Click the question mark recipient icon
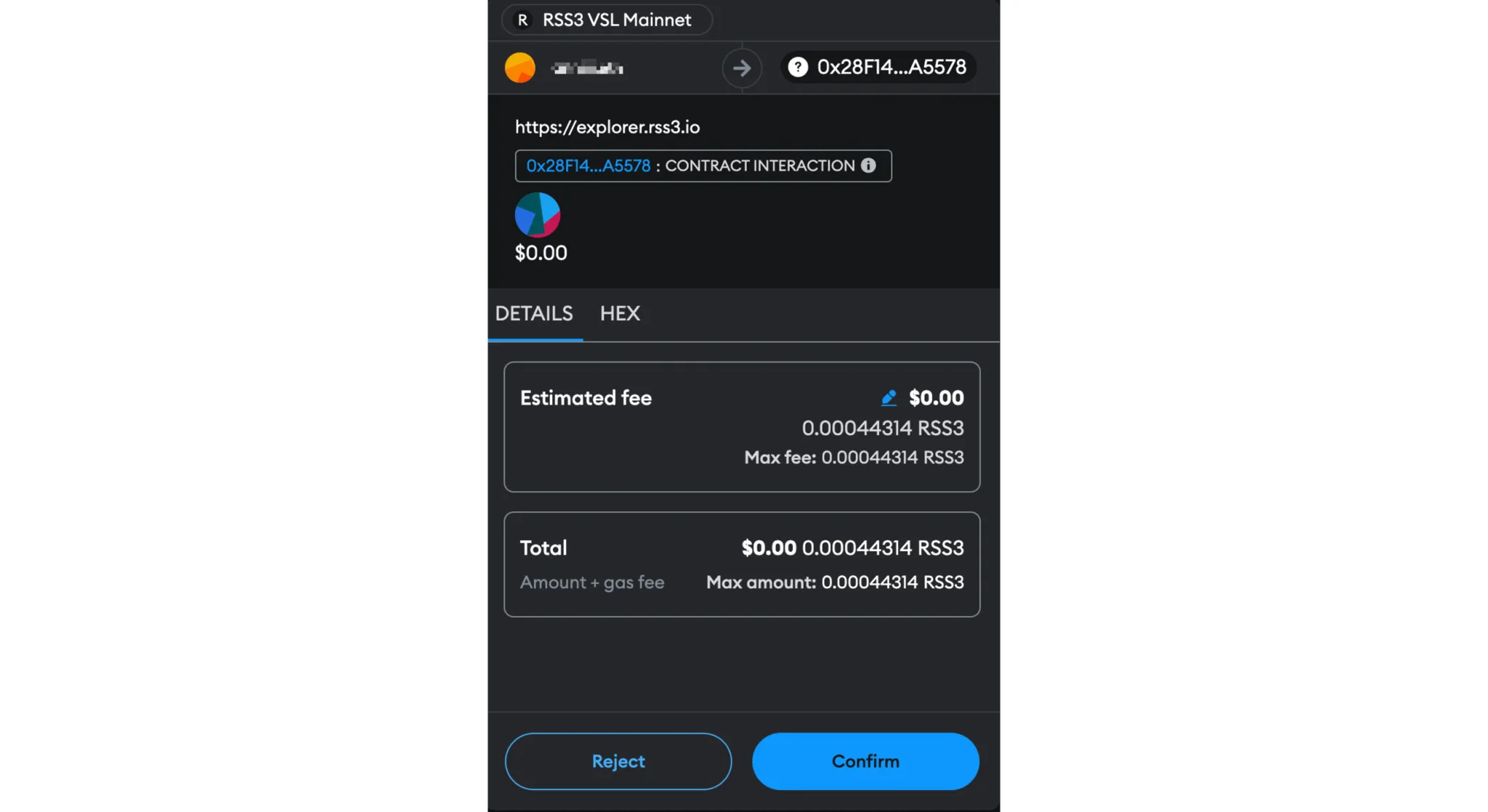Viewport: 1488px width, 812px height. tap(798, 67)
